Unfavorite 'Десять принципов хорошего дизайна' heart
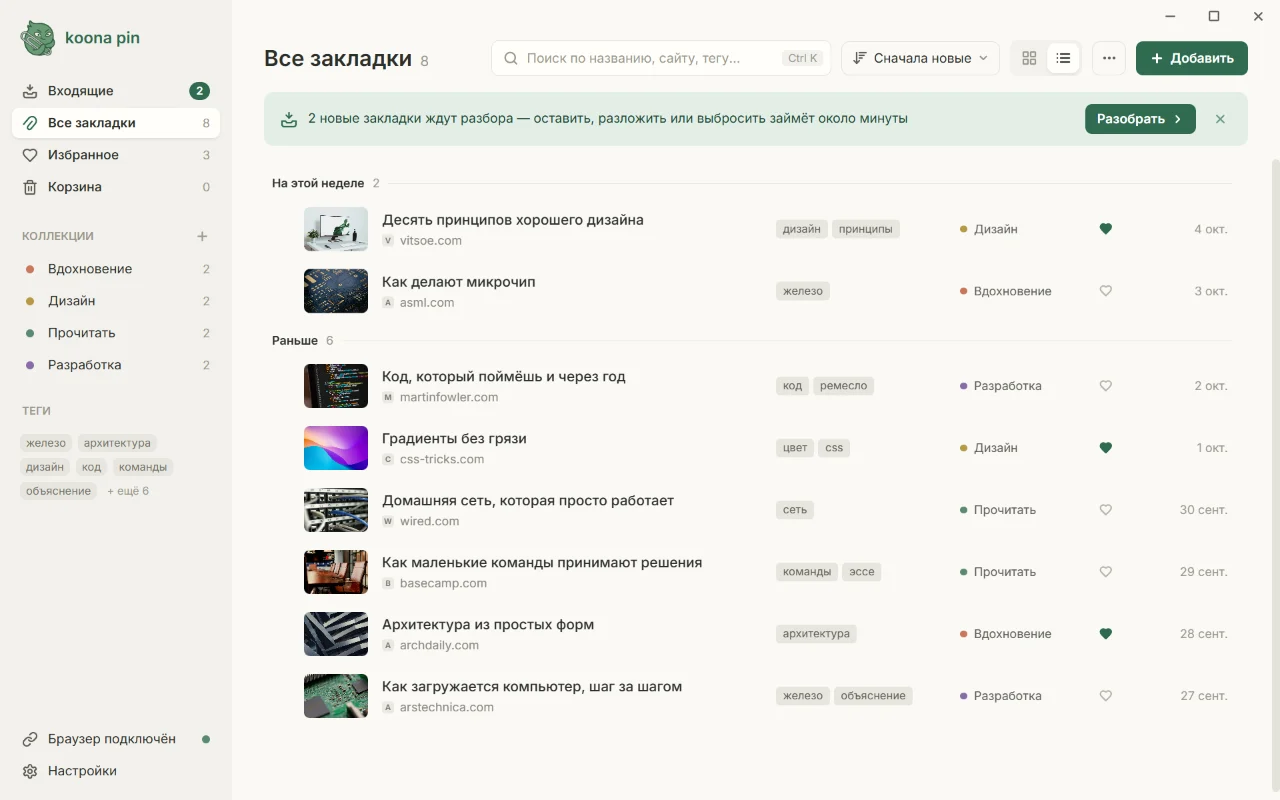Screen dimensions: 1280x800 pos(1105,229)
